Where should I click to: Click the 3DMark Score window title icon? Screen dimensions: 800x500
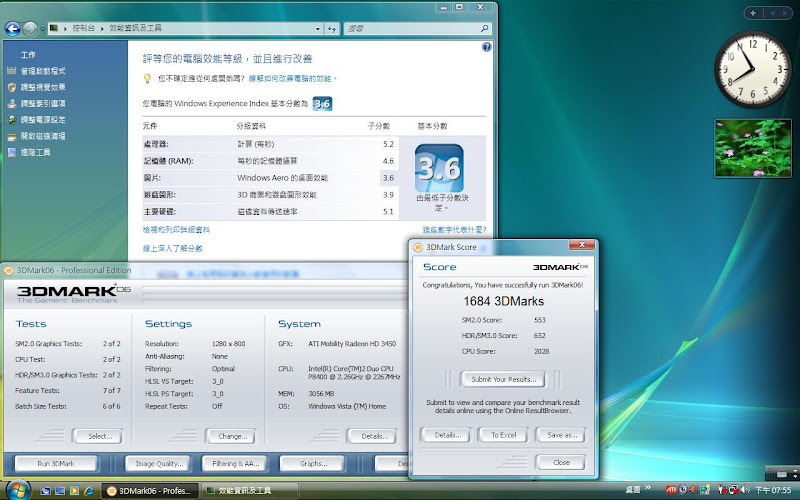pos(418,247)
